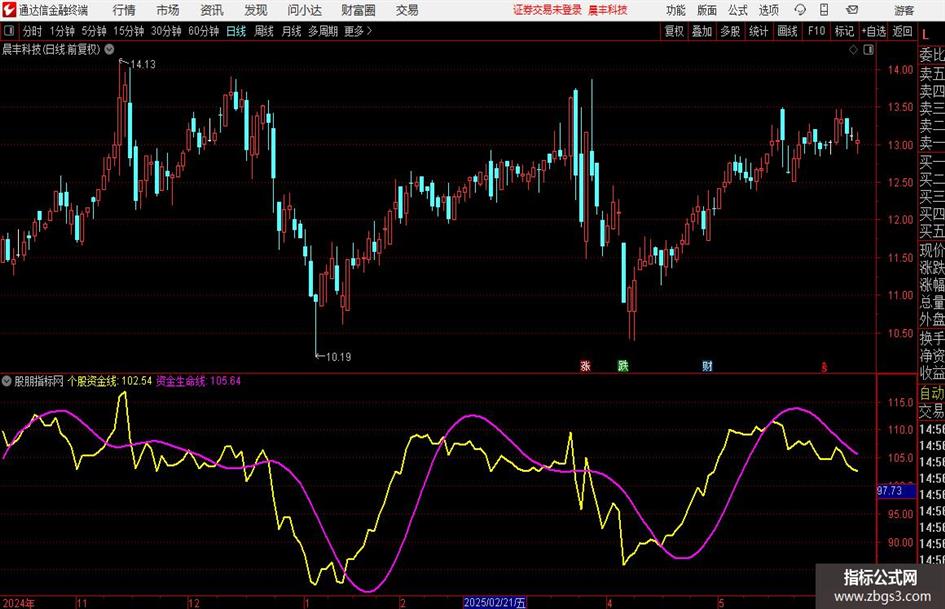Viewport: 945px width, 609px height.
Task: Open the mail message icon
Action: [852, 10]
